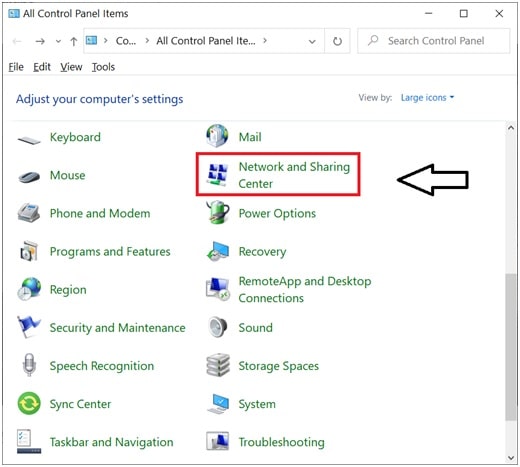The image size is (520, 467).
Task: Open the Troubleshooting link
Action: click(281, 442)
